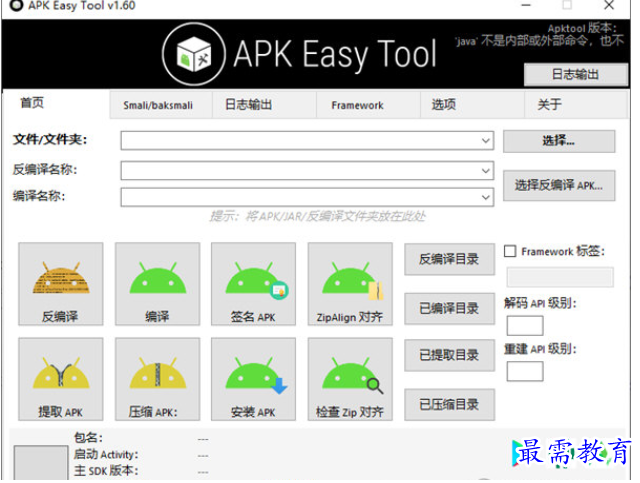Click the 提取 APK extract icon

[x=61, y=379]
